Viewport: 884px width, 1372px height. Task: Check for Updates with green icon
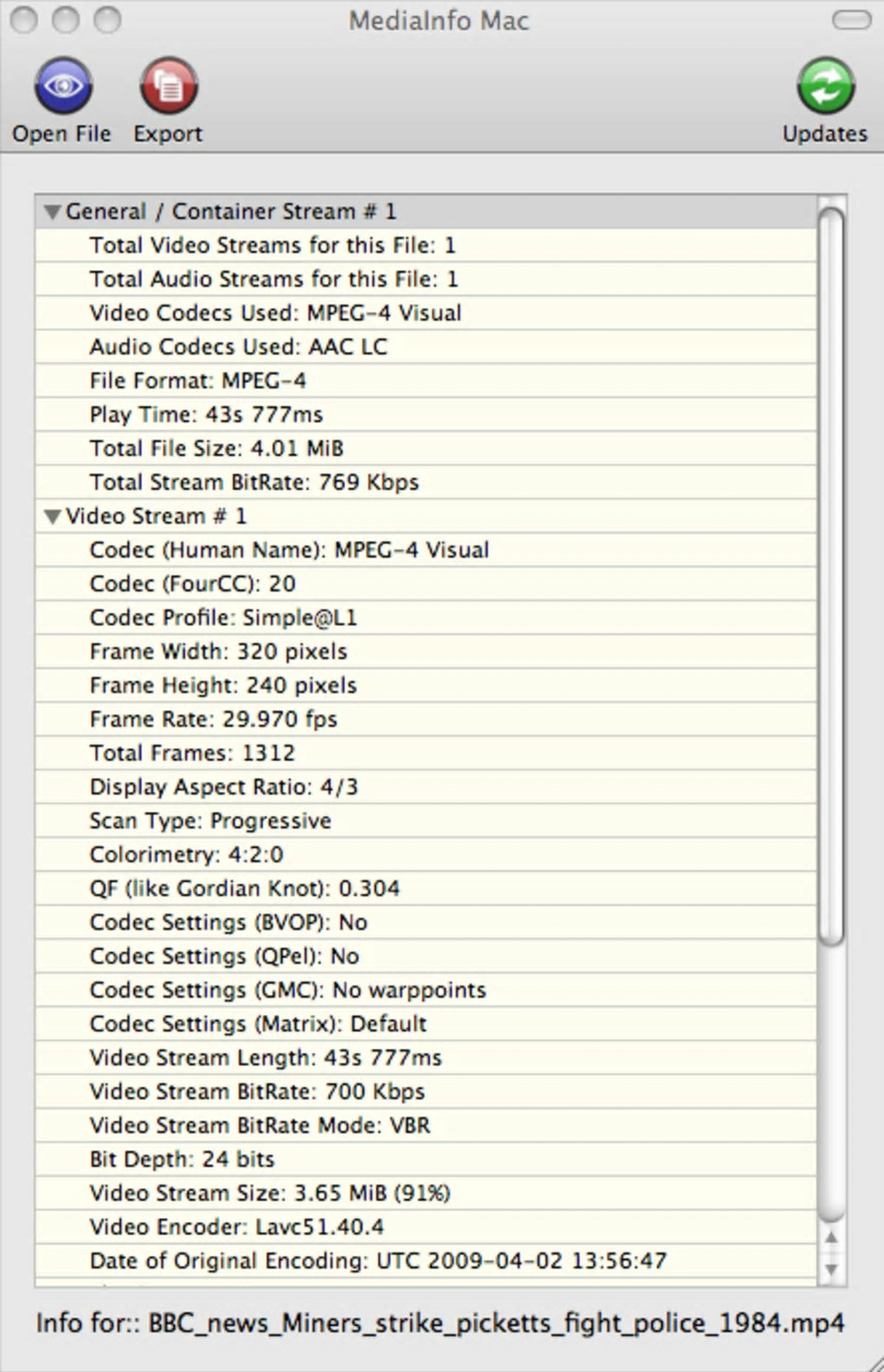point(825,86)
